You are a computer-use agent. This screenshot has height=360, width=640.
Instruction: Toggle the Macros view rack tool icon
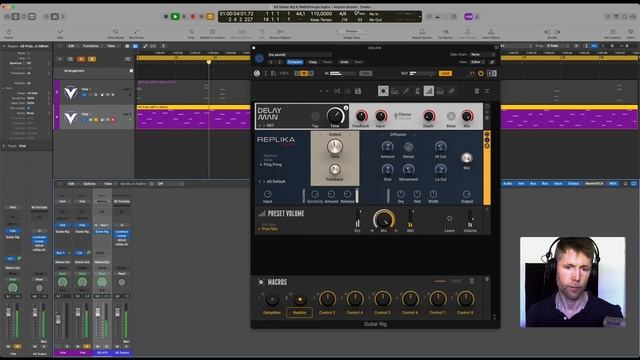pos(383,91)
